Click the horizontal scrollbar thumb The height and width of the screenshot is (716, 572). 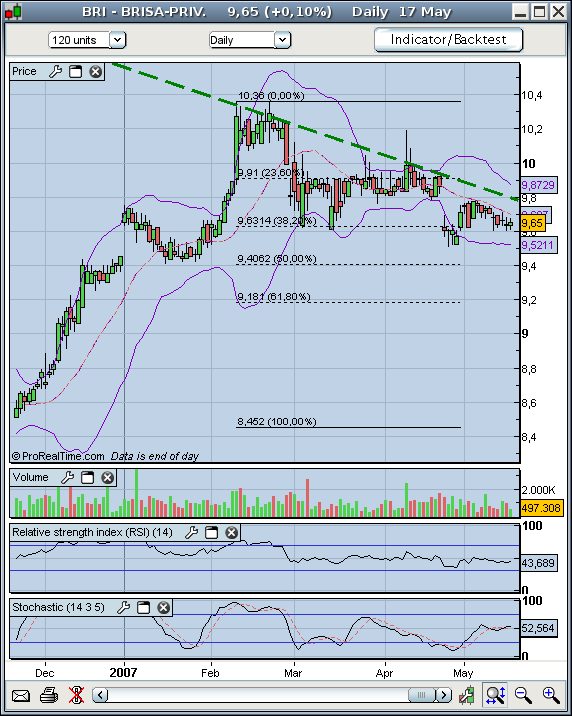pyautogui.click(x=421, y=695)
